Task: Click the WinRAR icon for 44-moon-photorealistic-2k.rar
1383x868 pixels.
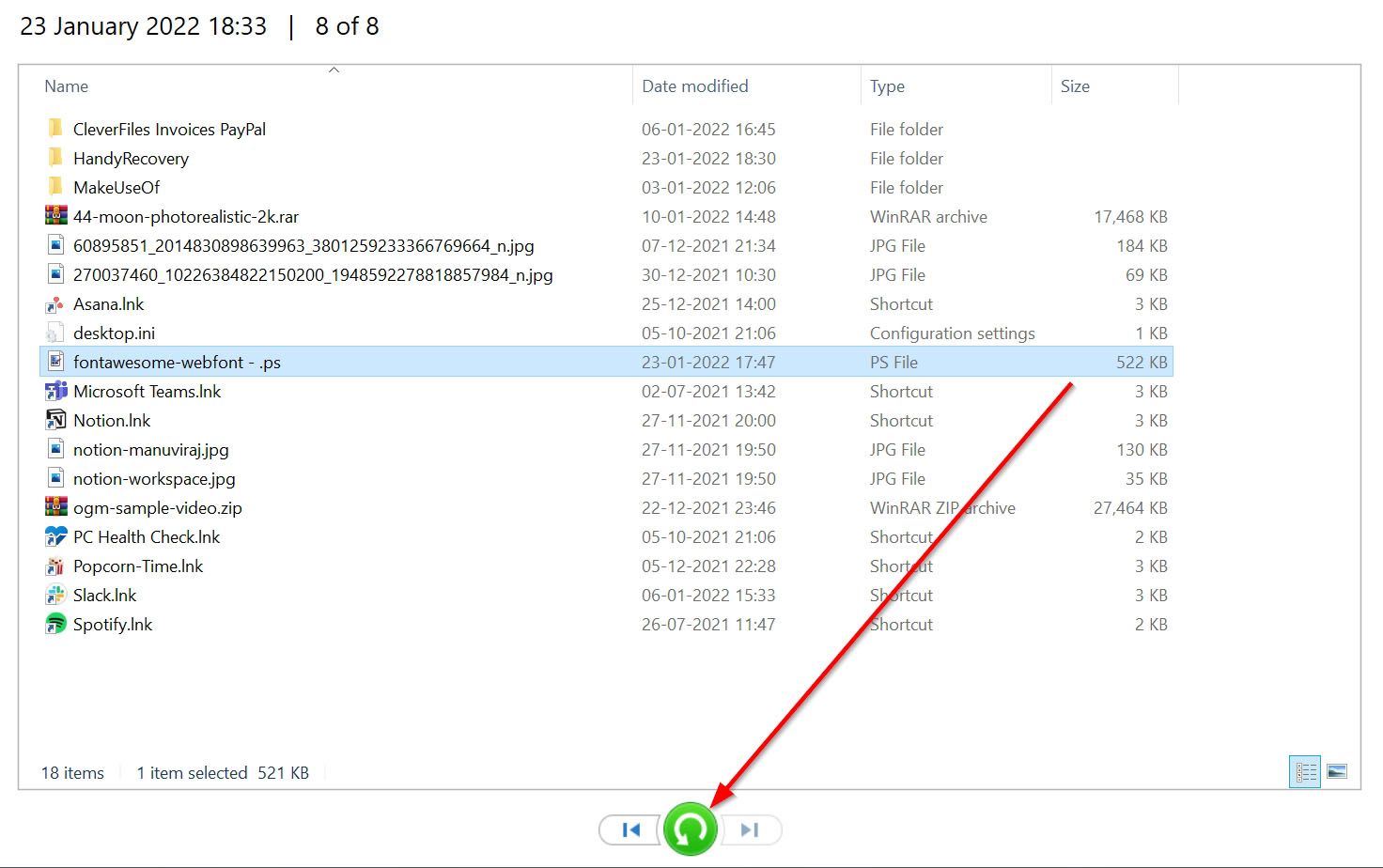Action: 55,215
